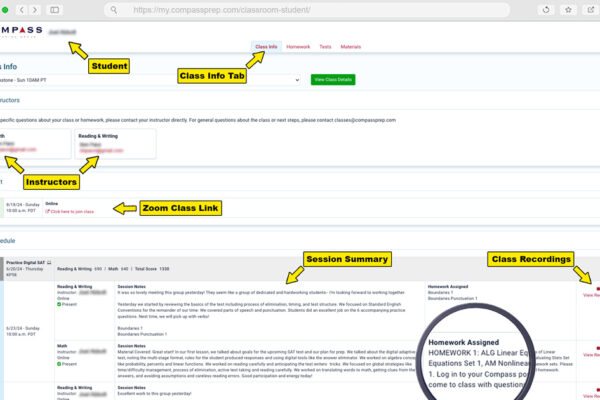The image size is (600, 400).
Task: Go forward with the browser forward arrow
Action: point(35,10)
